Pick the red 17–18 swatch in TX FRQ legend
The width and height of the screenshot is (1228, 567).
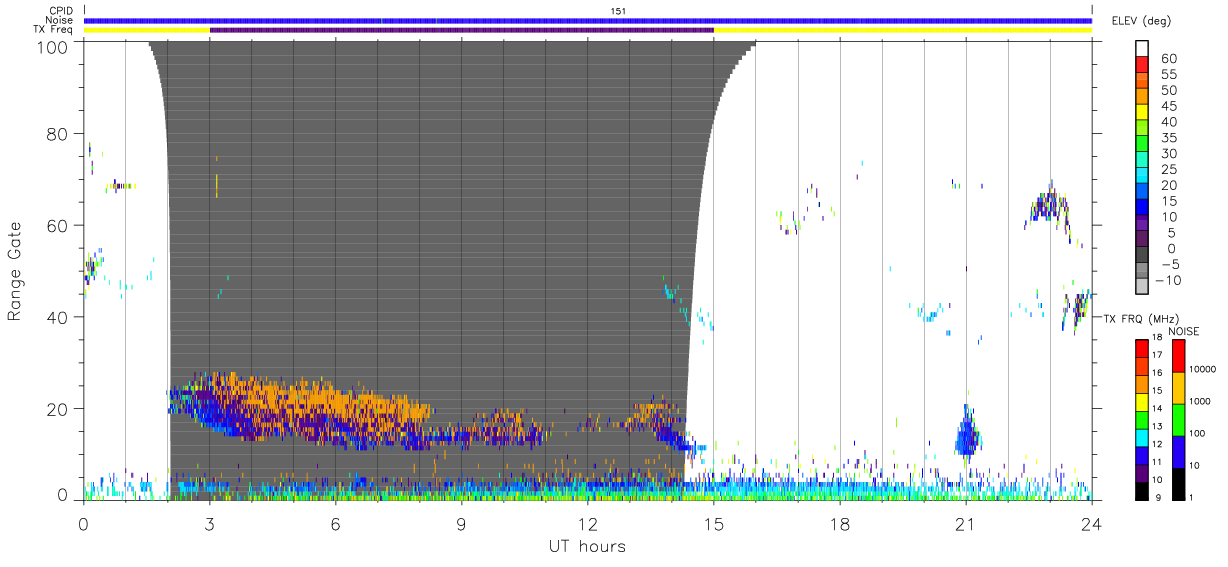tap(1141, 348)
